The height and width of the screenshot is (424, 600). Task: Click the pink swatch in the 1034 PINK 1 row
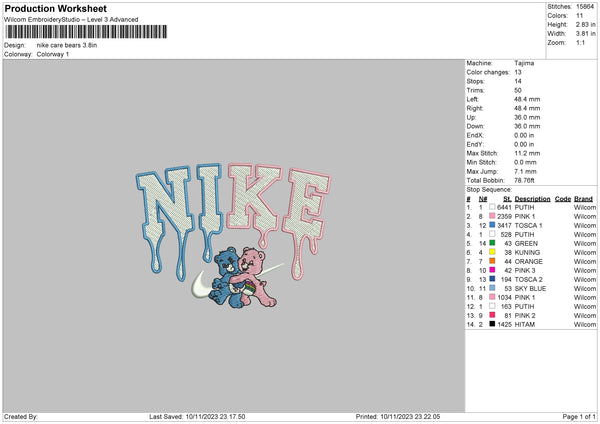492,297
